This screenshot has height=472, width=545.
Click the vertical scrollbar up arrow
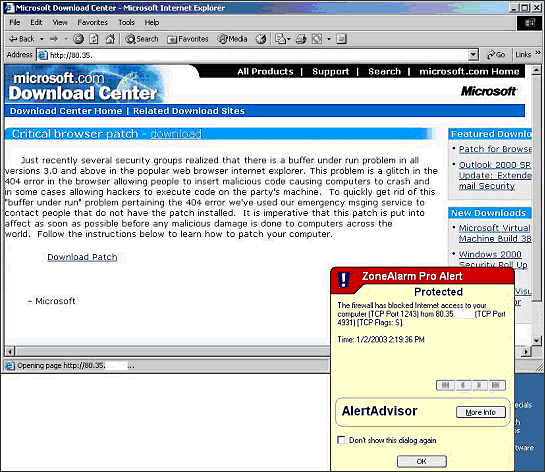pyautogui.click(x=536, y=70)
